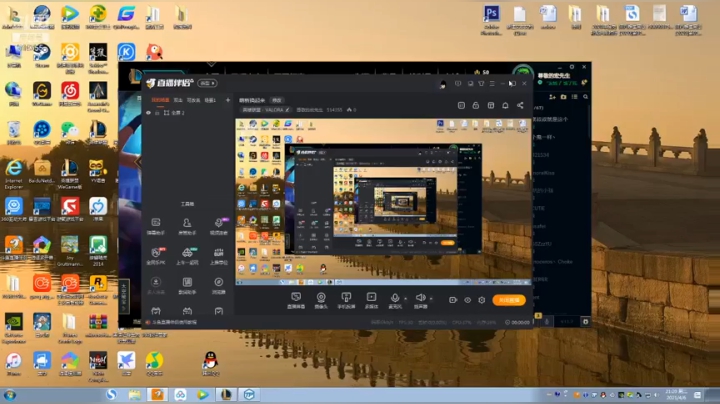The image size is (720, 404).
Task: Open NetEase Cloud Music desktop icon
Action: point(70,94)
